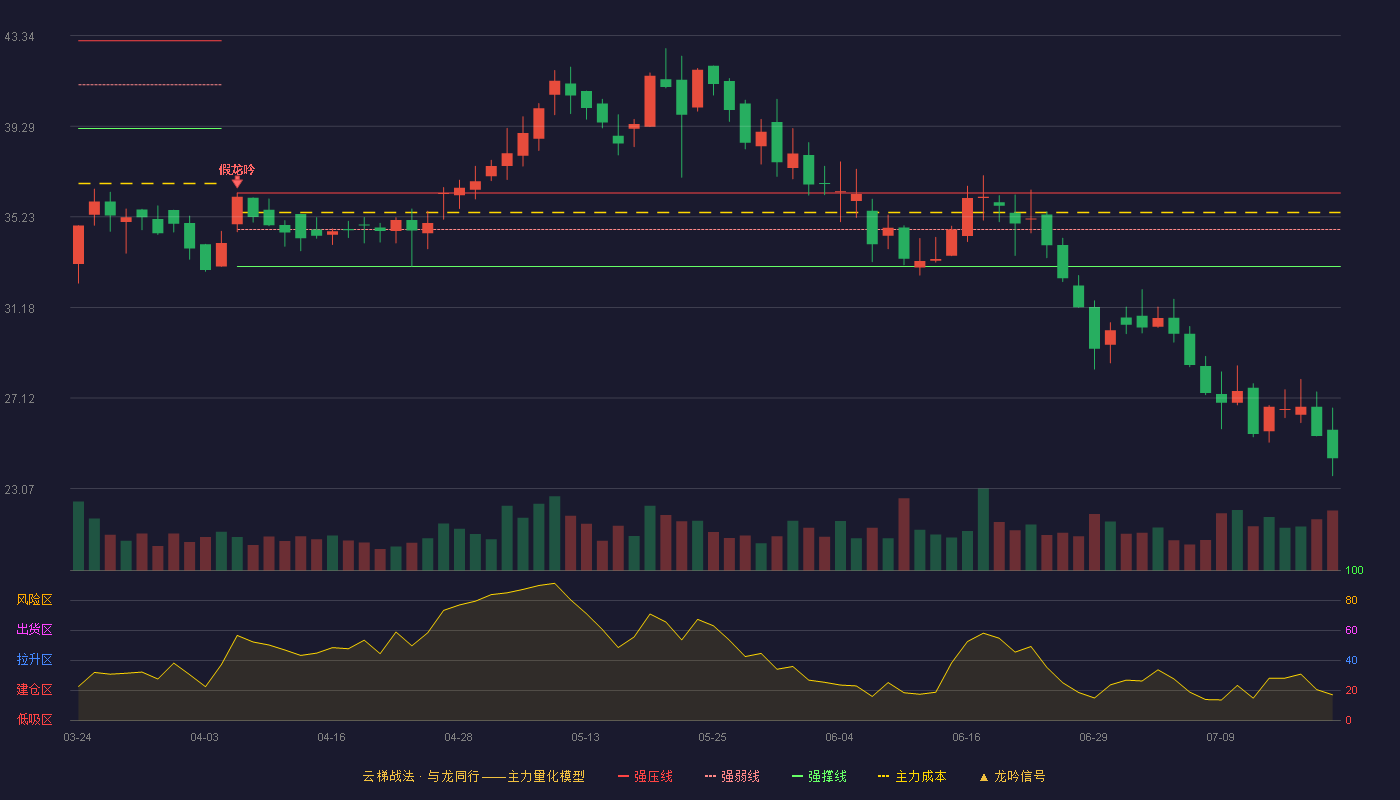
Task: Click the 43.34 price axis label
Action: click(19, 37)
